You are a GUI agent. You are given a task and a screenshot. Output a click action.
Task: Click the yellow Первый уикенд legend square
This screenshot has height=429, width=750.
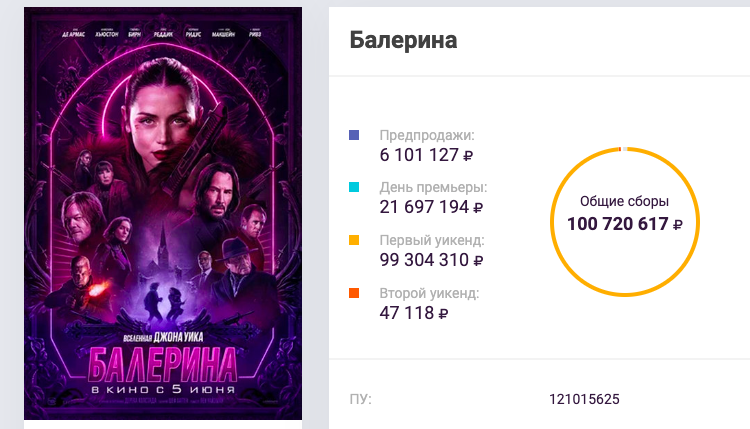[354, 241]
